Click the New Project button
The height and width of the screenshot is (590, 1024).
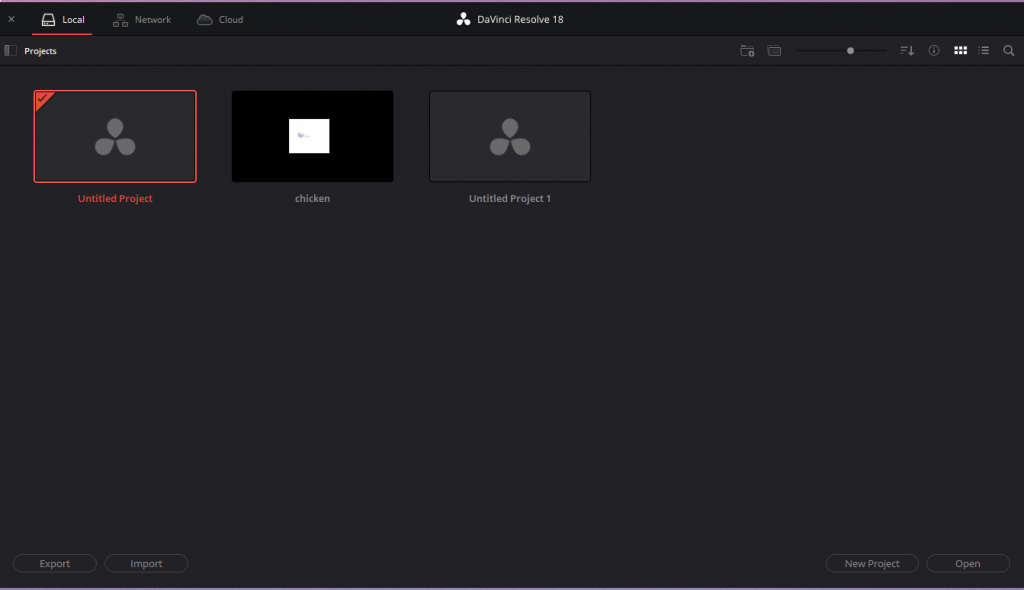click(872, 563)
